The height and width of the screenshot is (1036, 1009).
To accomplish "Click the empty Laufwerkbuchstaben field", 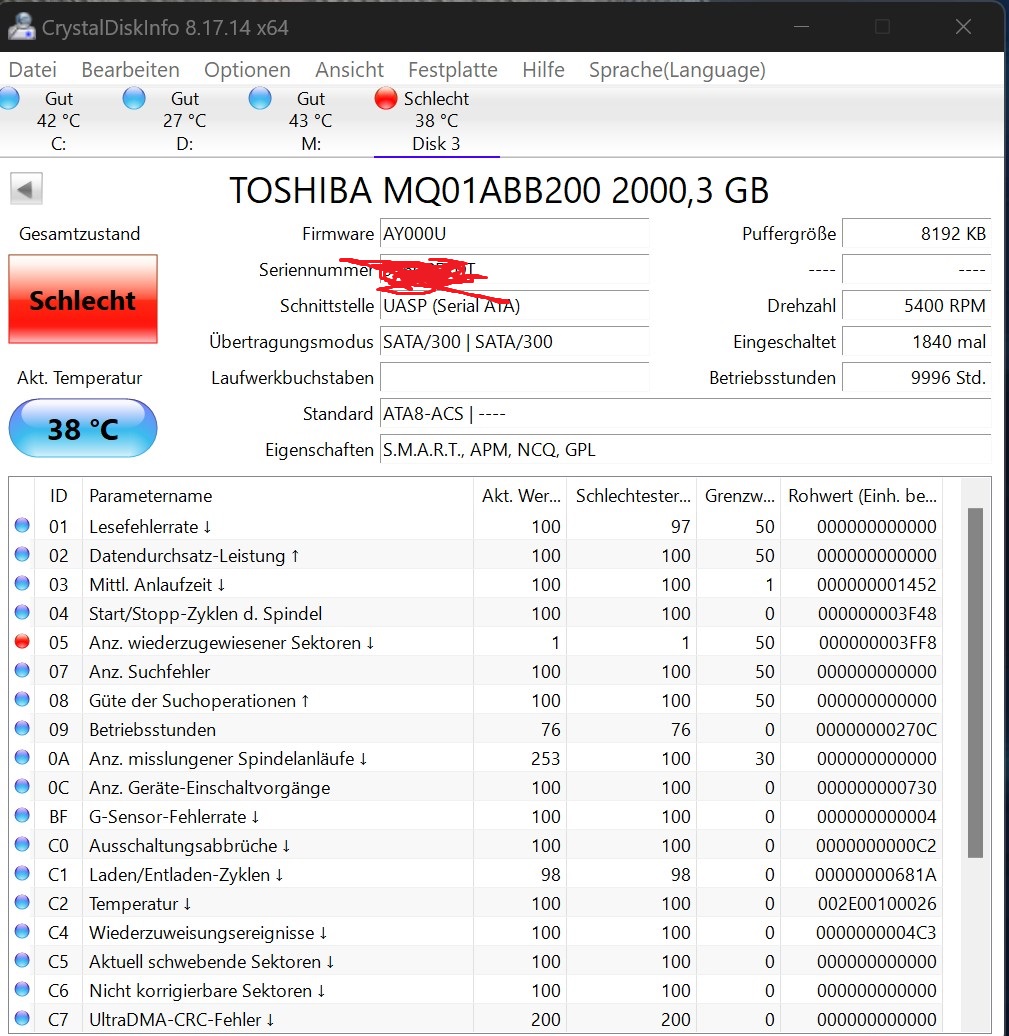I will point(514,378).
